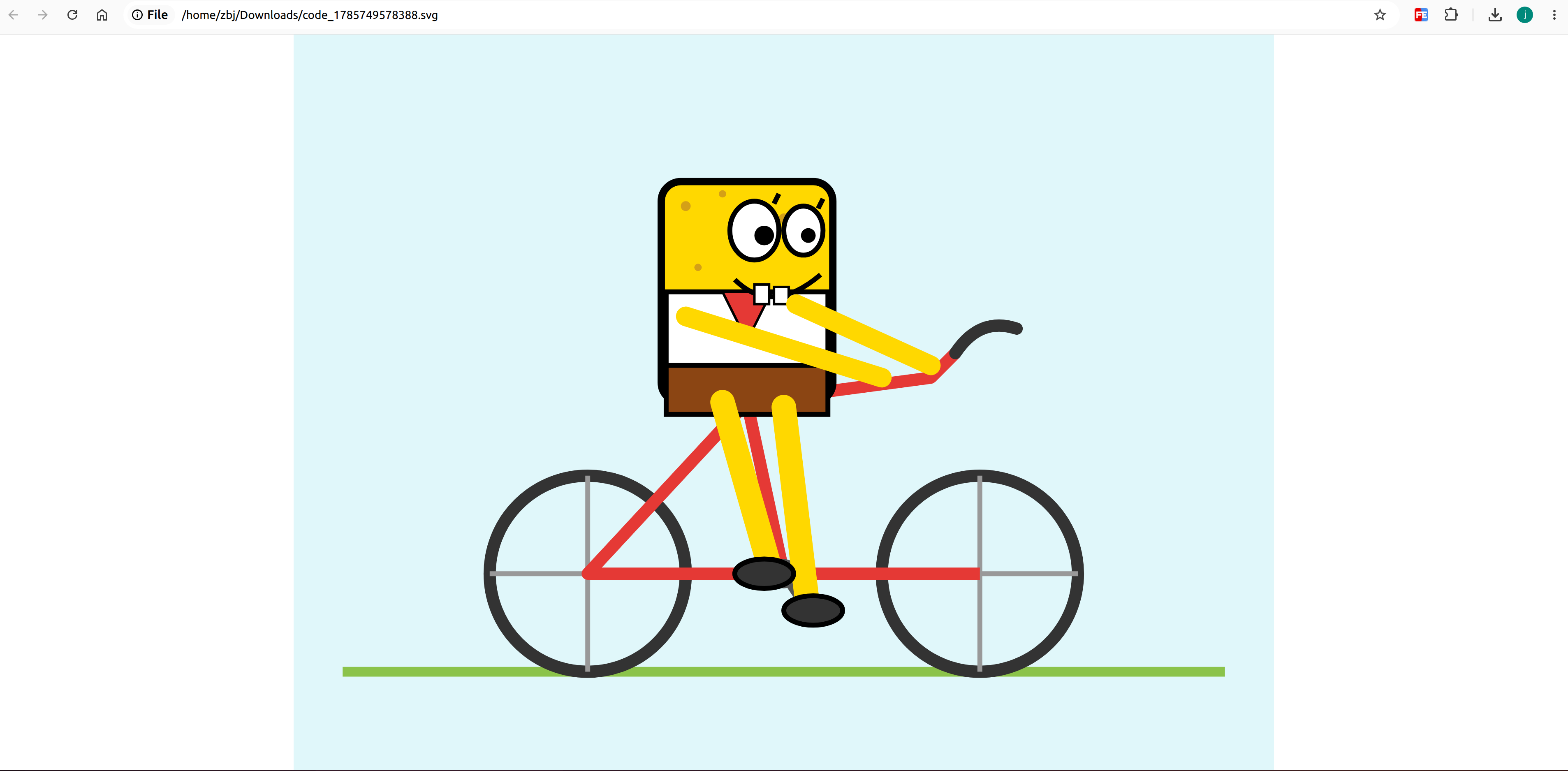Image resolution: width=1568 pixels, height=771 pixels.
Task: Go back to the previous page
Action: [x=14, y=15]
